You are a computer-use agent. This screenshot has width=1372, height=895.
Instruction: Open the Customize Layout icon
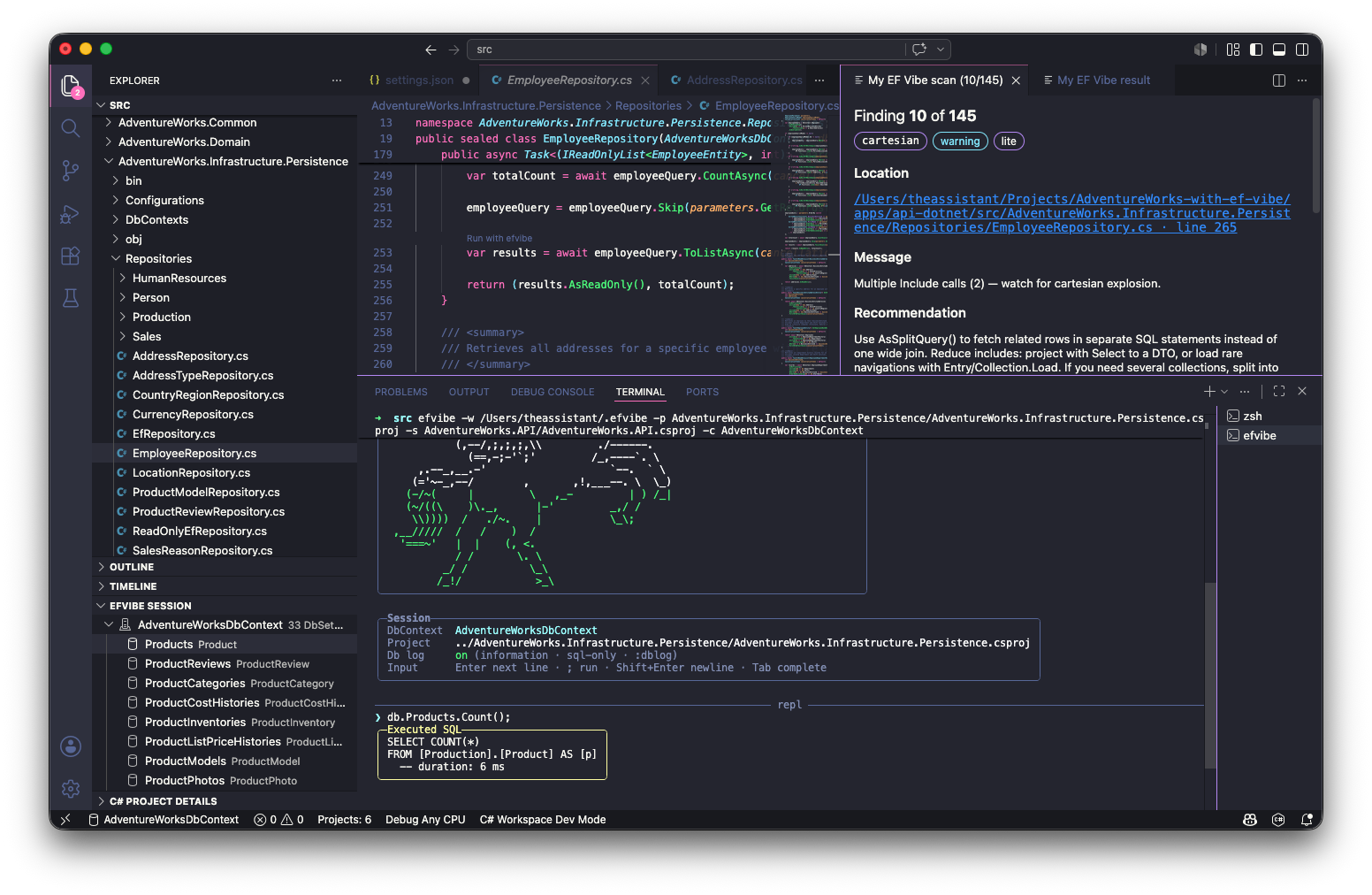1233,50
